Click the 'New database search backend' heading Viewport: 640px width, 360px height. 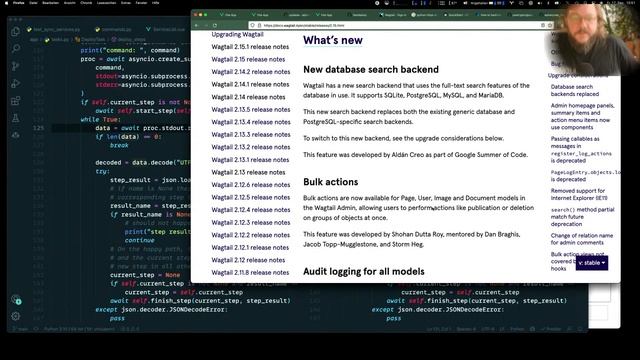coord(371,69)
